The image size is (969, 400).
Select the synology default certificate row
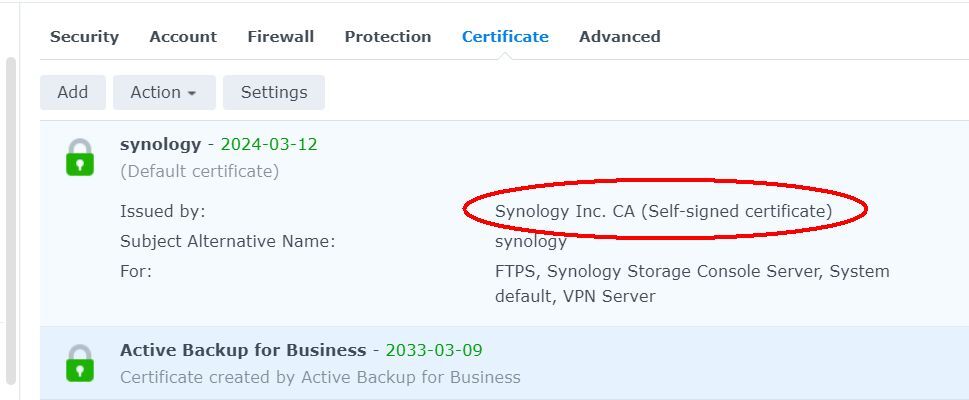(504, 223)
